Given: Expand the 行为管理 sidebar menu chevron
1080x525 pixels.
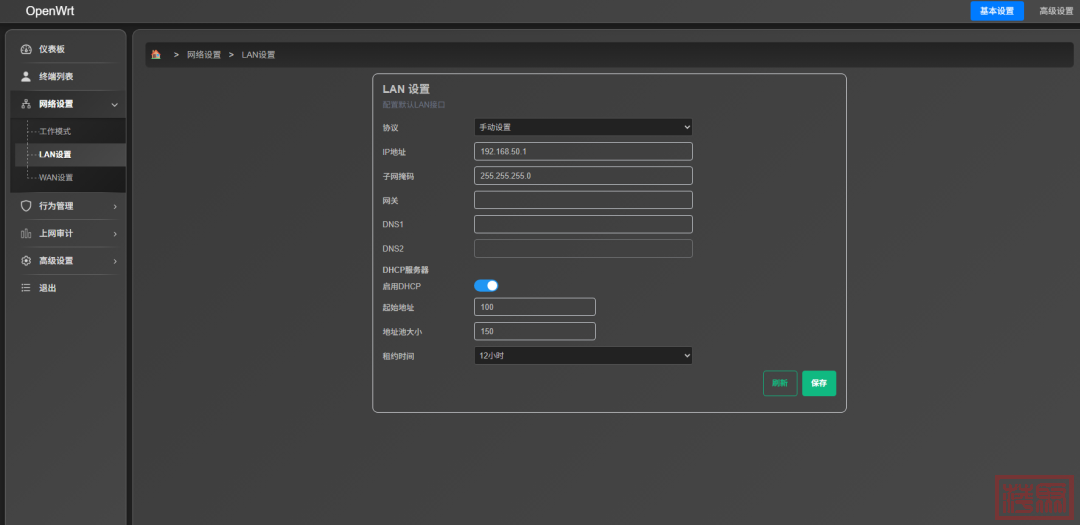Looking at the screenshot, I should tap(115, 206).
